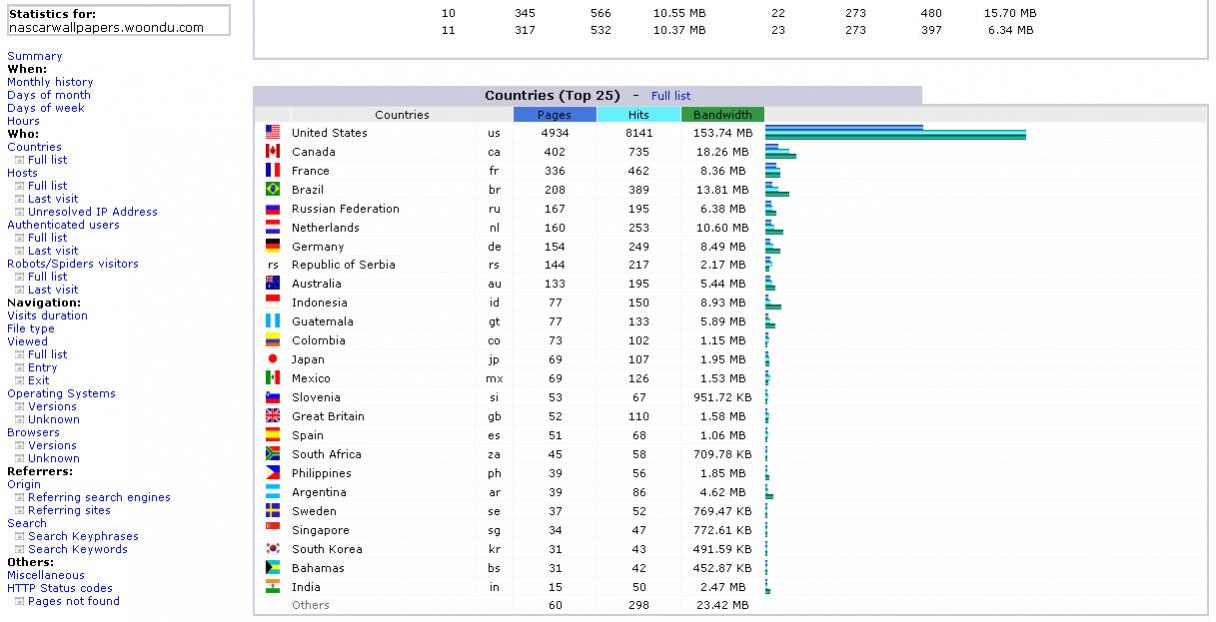Open HTTP Status codes report
This screenshot has height=622, width=1216.
click(x=60, y=589)
